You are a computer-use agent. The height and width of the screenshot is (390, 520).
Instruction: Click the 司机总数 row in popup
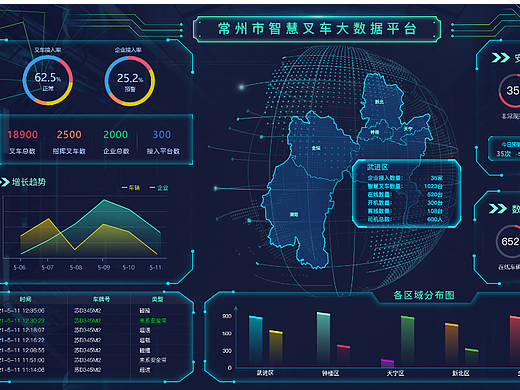(405, 219)
